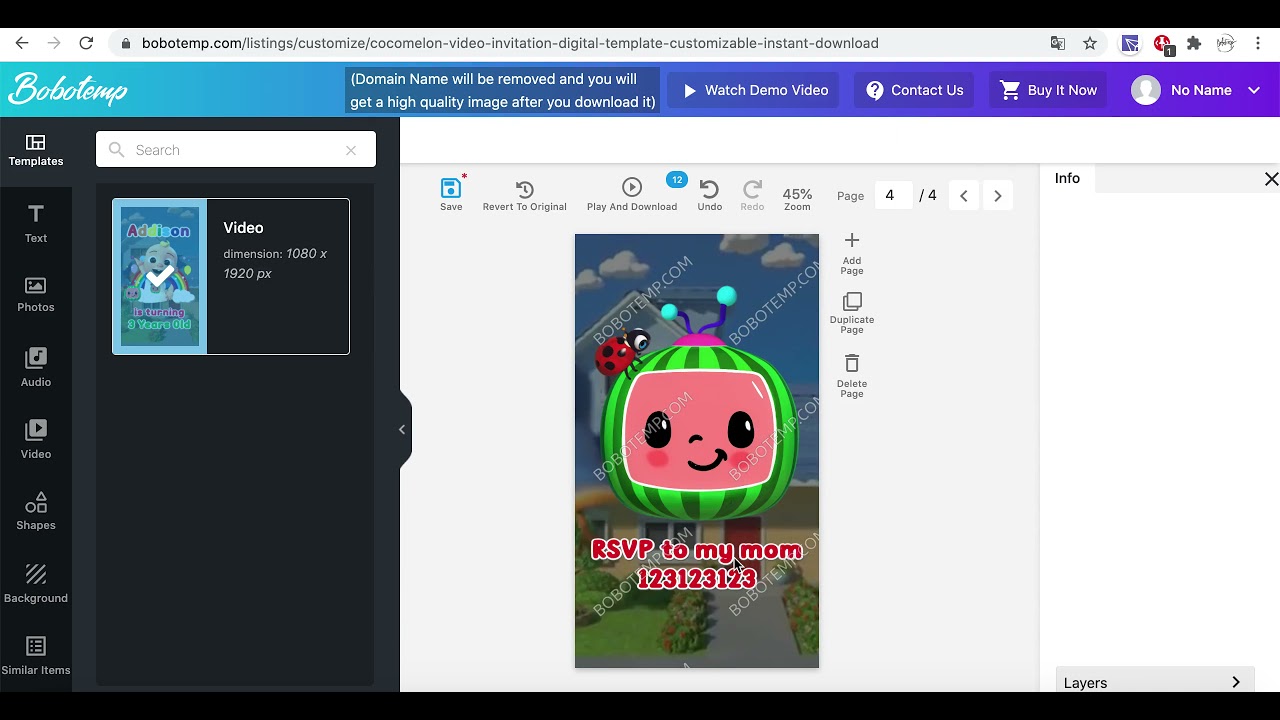The width and height of the screenshot is (1280, 720).
Task: Reload the browser page
Action: coord(86,43)
